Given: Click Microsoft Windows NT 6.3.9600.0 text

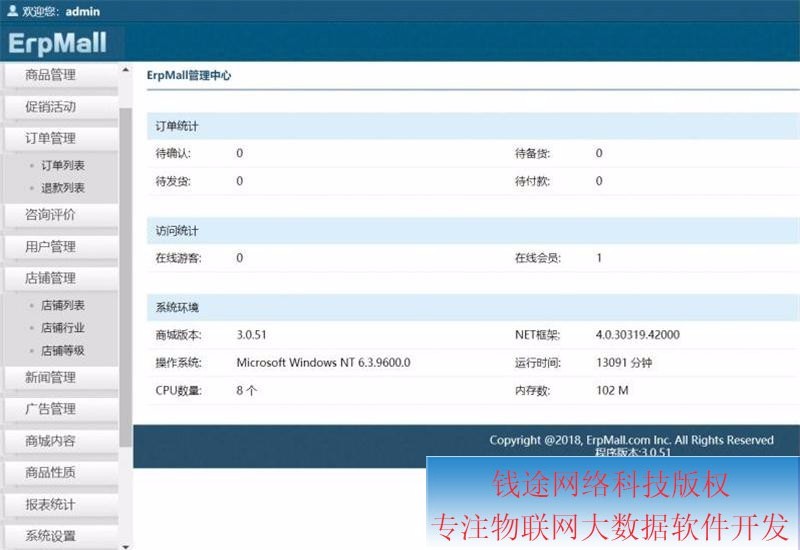Looking at the screenshot, I should (x=323, y=362).
